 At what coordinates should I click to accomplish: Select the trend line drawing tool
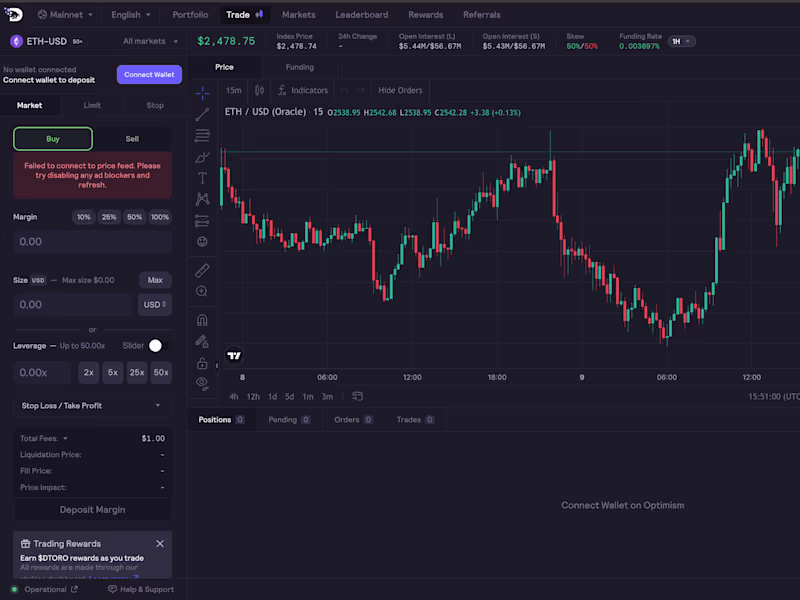click(202, 114)
